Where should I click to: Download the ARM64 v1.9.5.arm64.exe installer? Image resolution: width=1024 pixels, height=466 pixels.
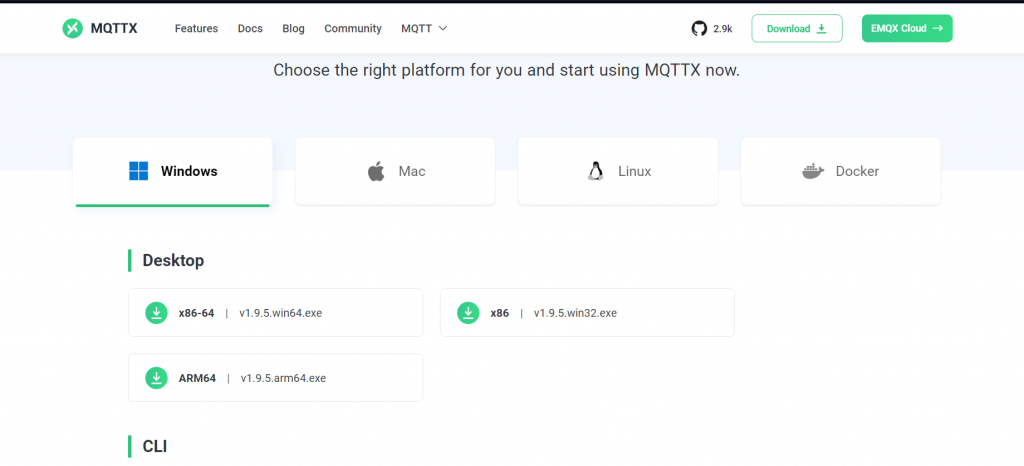point(276,377)
